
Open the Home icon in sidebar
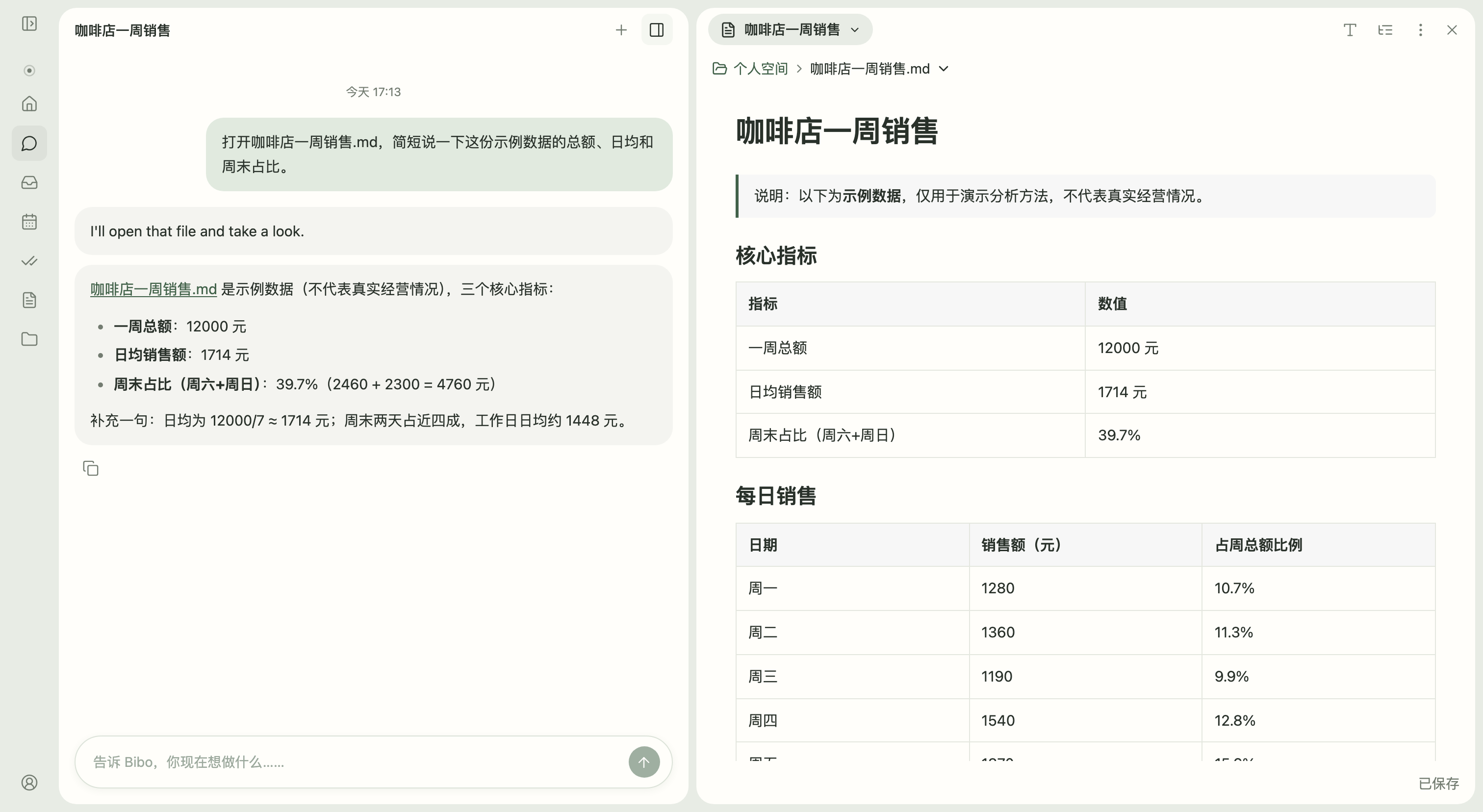29,103
